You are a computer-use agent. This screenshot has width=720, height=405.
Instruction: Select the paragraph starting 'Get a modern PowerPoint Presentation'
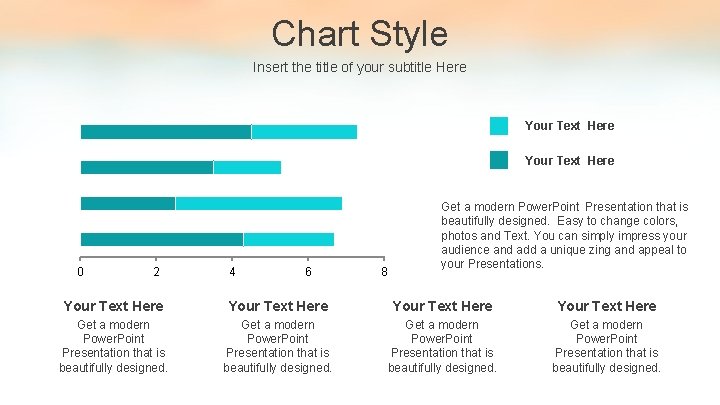(x=564, y=235)
